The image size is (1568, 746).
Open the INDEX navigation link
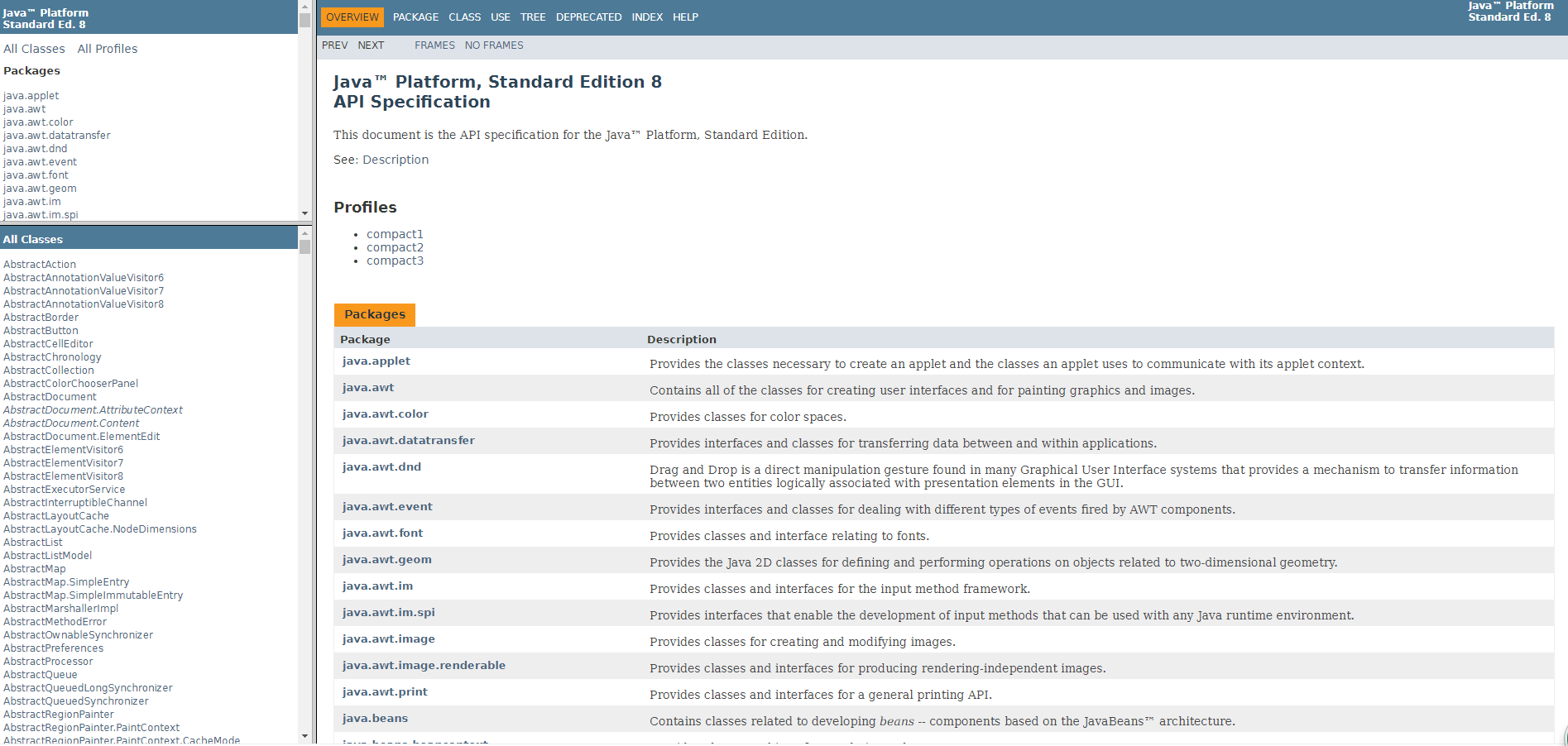[x=647, y=17]
